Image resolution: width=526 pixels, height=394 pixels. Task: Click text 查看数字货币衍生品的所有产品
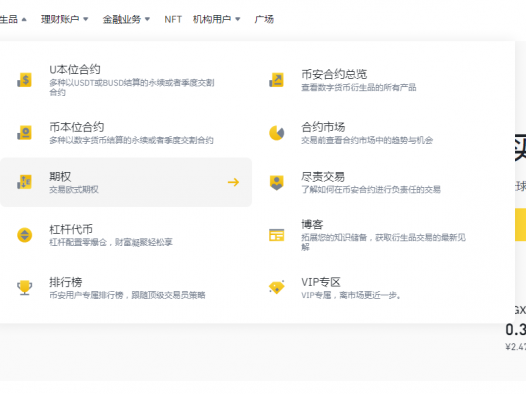coord(359,88)
